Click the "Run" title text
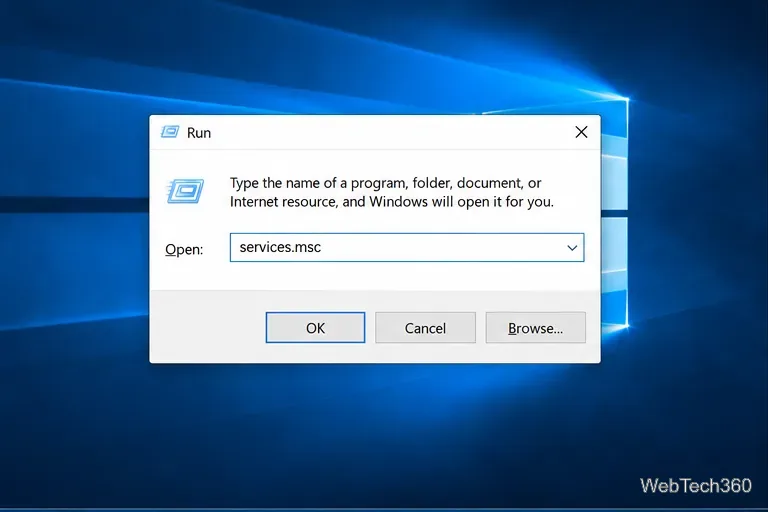Viewport: 768px width, 512px height. 199,133
